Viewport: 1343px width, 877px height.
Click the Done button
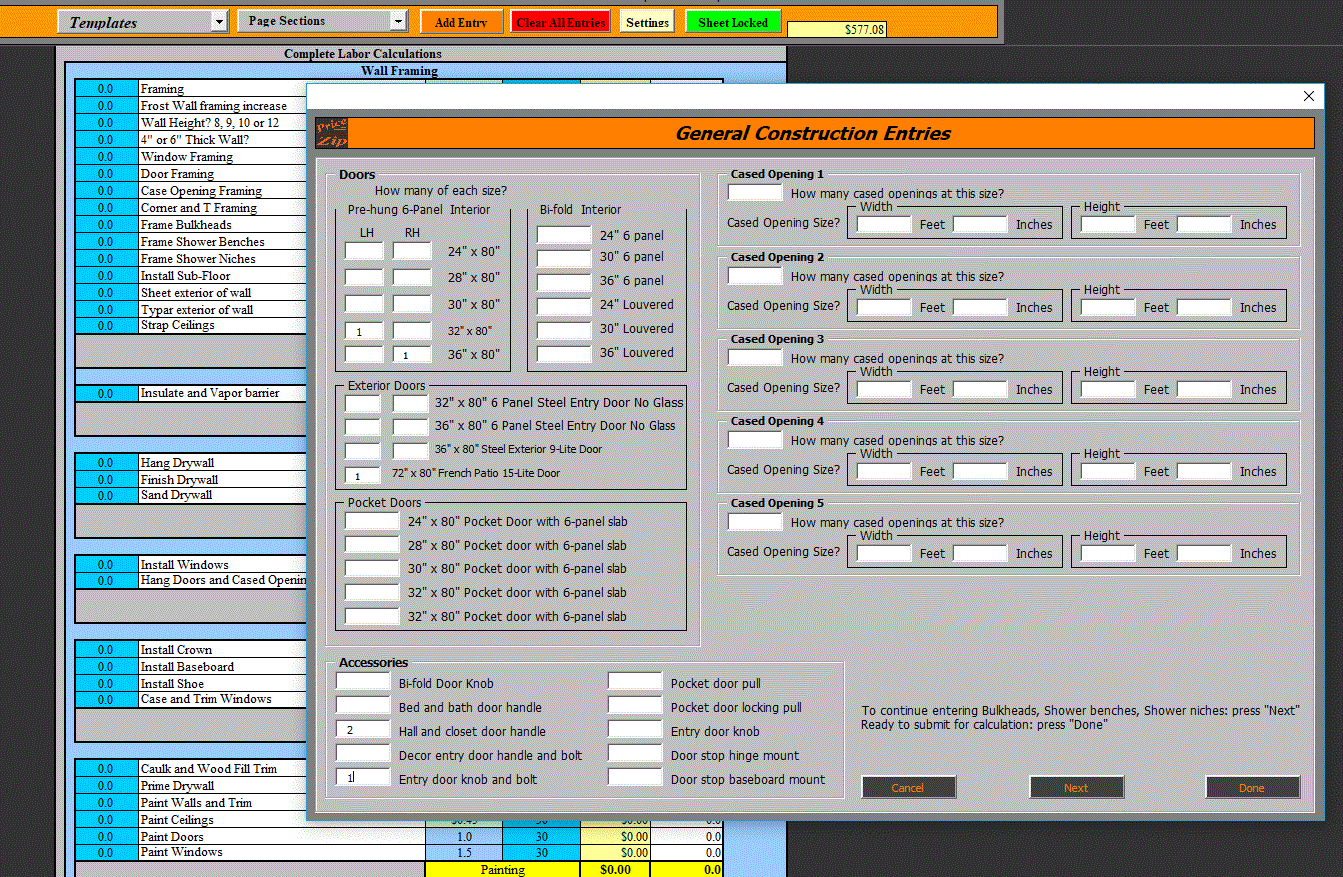(1252, 788)
